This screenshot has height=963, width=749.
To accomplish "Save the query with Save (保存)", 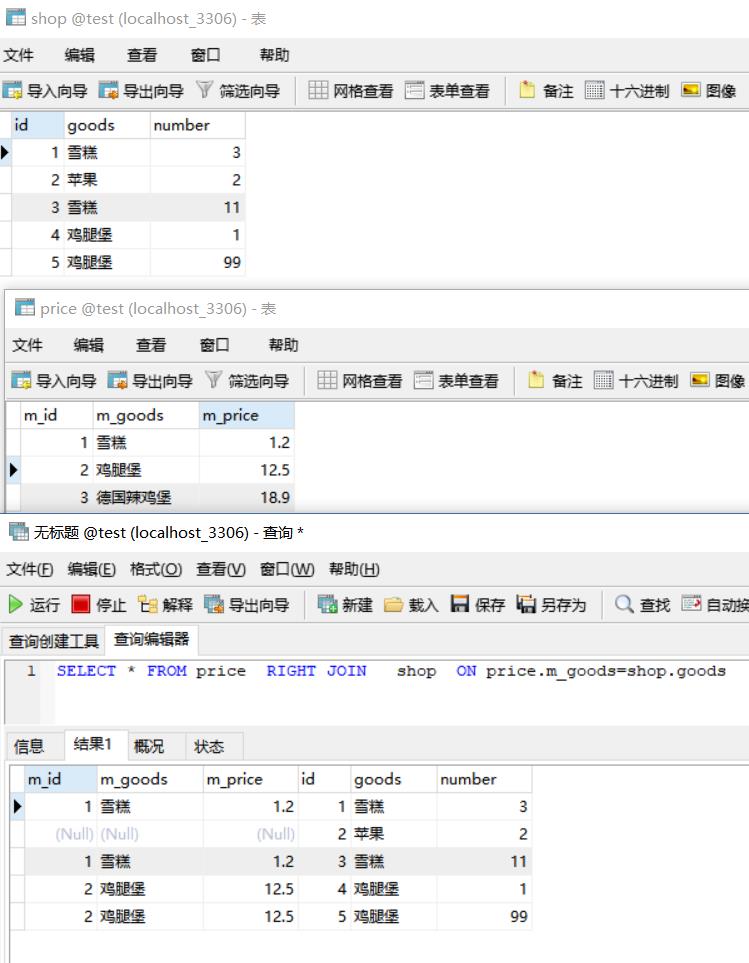I will (478, 604).
